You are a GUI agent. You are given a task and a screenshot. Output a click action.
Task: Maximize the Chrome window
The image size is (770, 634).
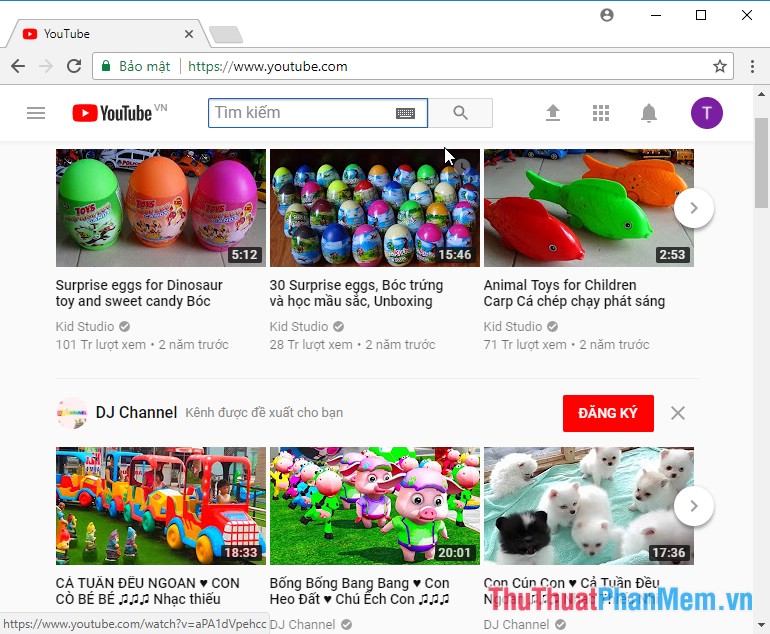[701, 15]
